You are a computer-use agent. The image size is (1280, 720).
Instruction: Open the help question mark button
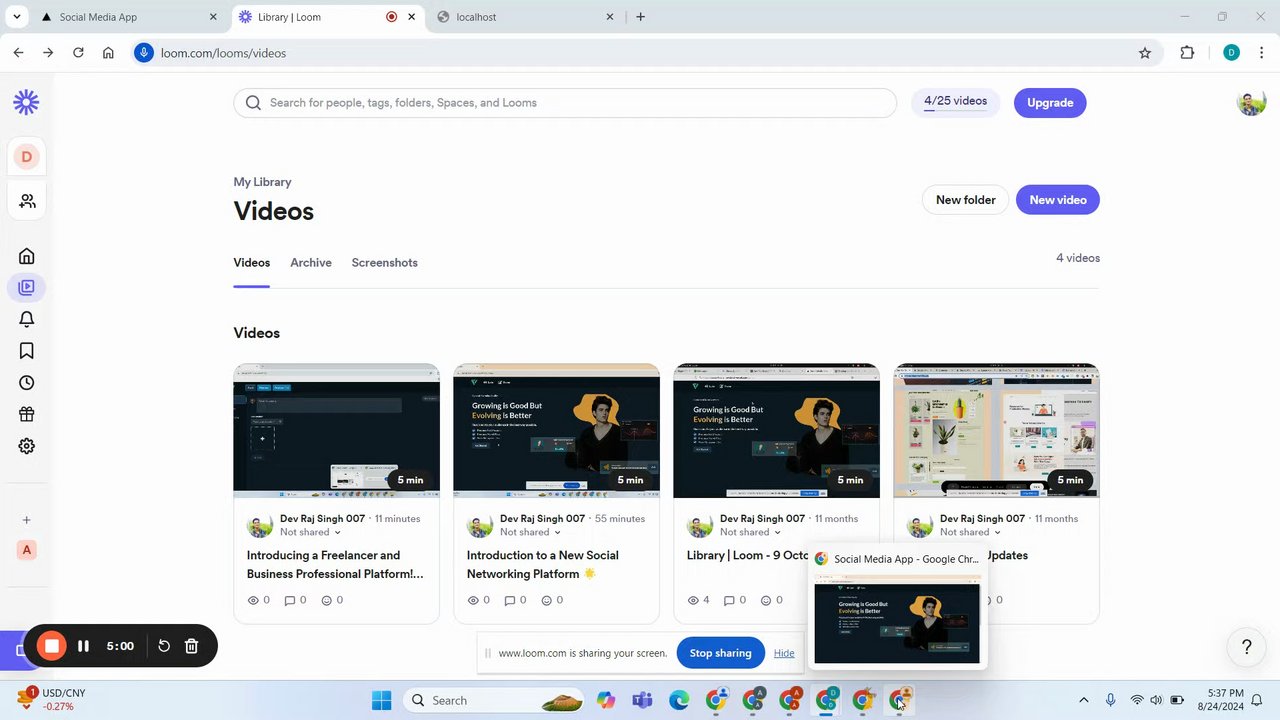(1246, 647)
